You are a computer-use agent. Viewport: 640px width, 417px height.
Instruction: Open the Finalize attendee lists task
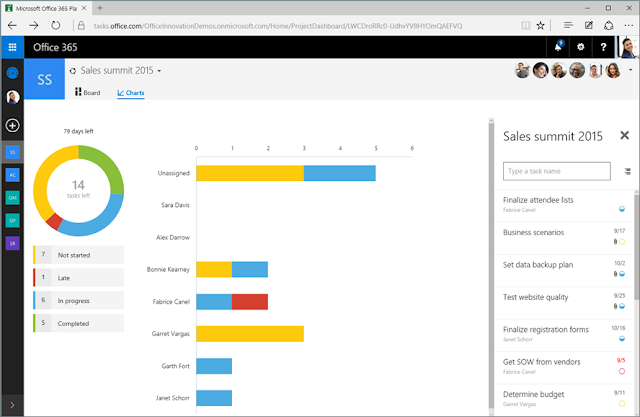coord(564,206)
